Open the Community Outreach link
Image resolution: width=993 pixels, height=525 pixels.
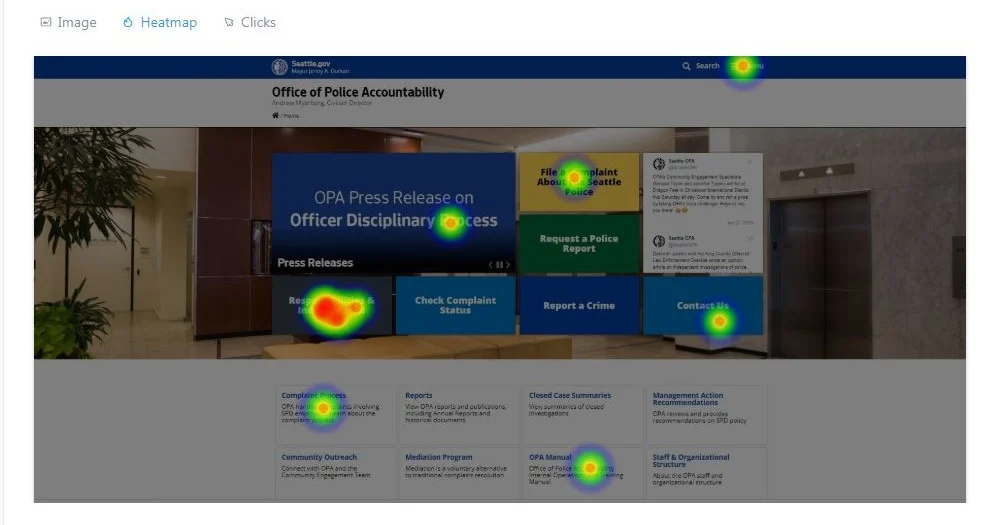tap(319, 457)
